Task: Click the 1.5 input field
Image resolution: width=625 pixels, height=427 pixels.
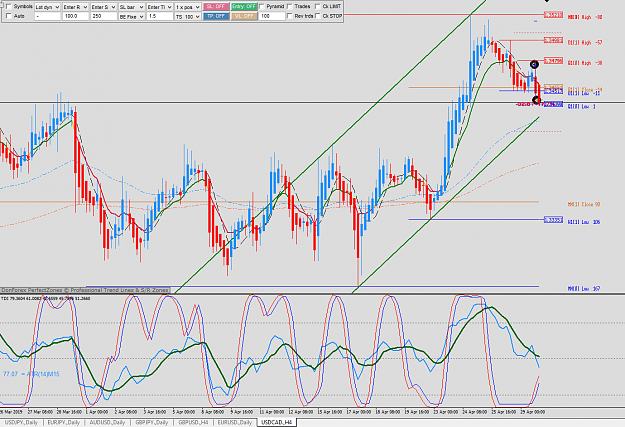Action: (159, 16)
